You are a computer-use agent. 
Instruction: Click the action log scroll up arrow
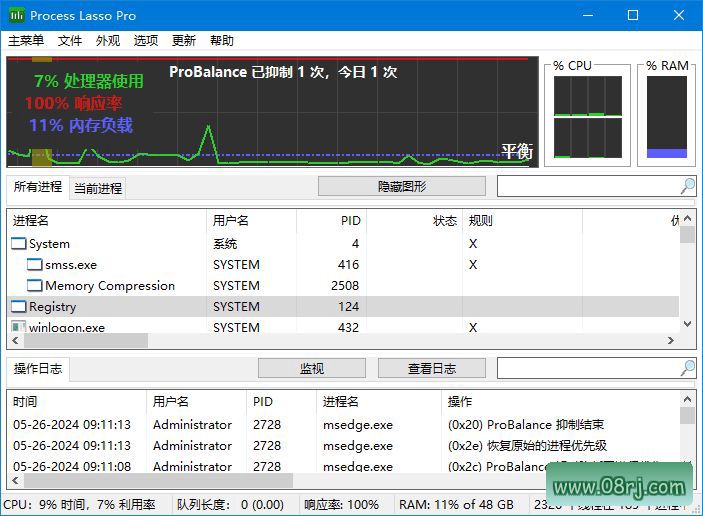(687, 399)
